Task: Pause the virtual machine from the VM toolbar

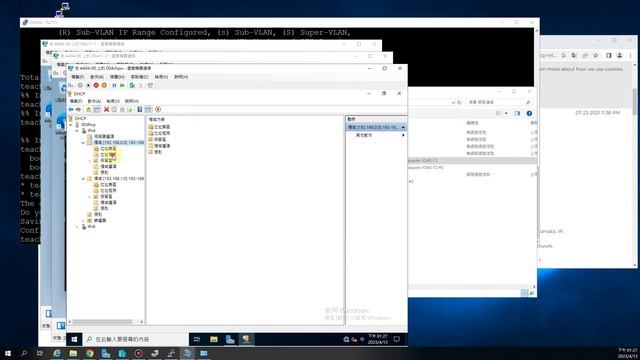Action: [114, 85]
